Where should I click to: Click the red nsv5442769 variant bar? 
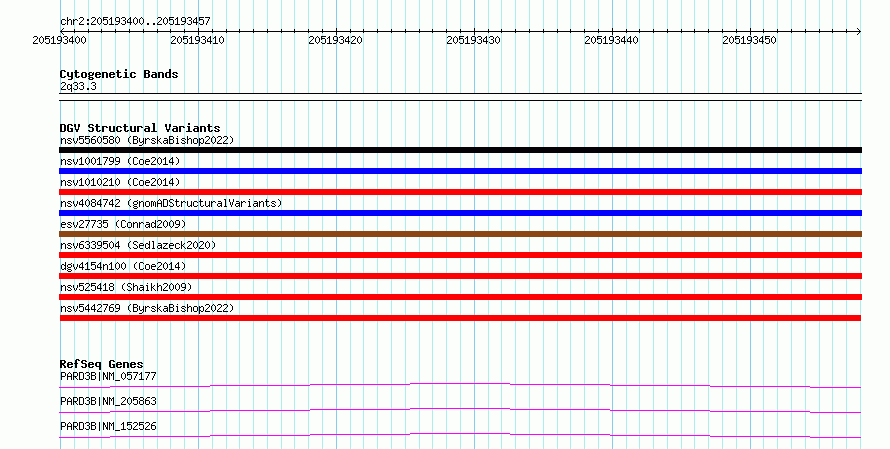(x=460, y=318)
